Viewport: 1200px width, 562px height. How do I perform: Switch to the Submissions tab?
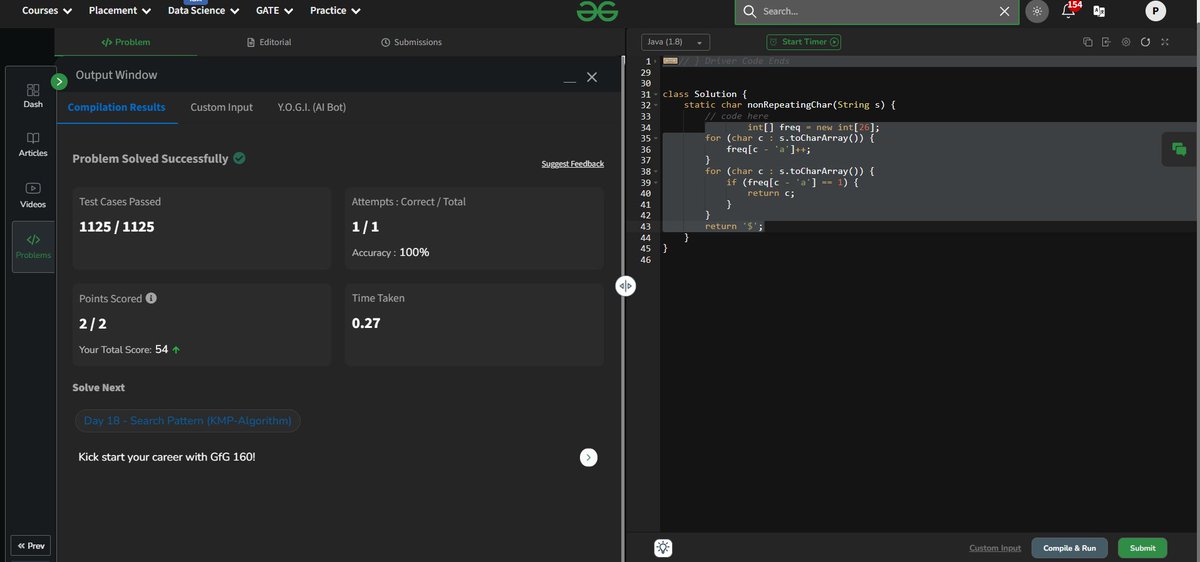click(411, 42)
